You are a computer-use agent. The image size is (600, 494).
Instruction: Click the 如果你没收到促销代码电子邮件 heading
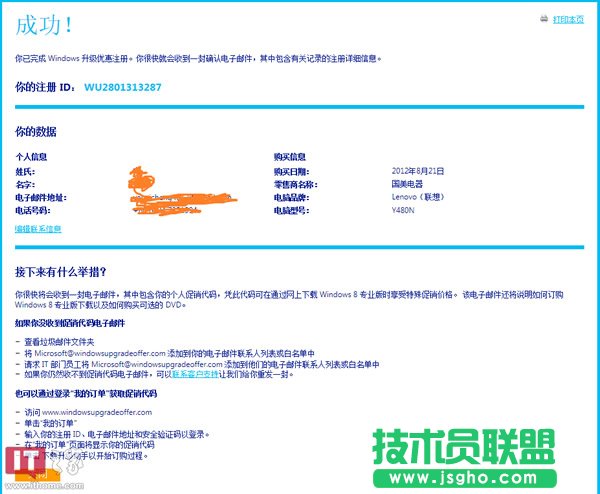tap(70, 323)
